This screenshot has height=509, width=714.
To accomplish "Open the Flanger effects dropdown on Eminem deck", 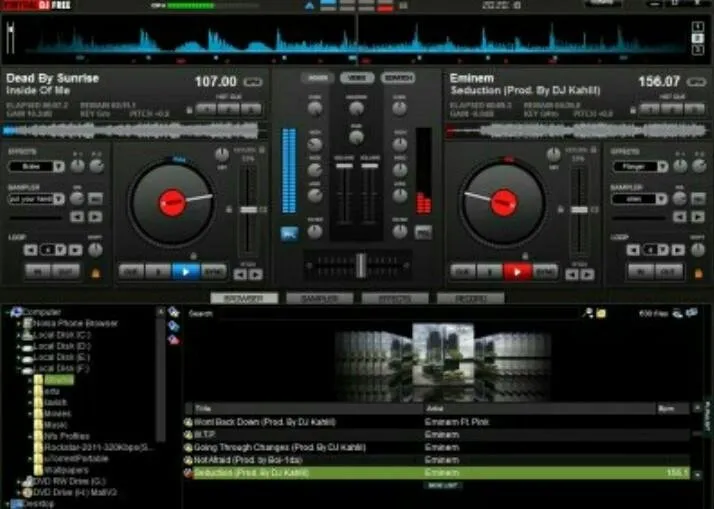I will tap(663, 167).
